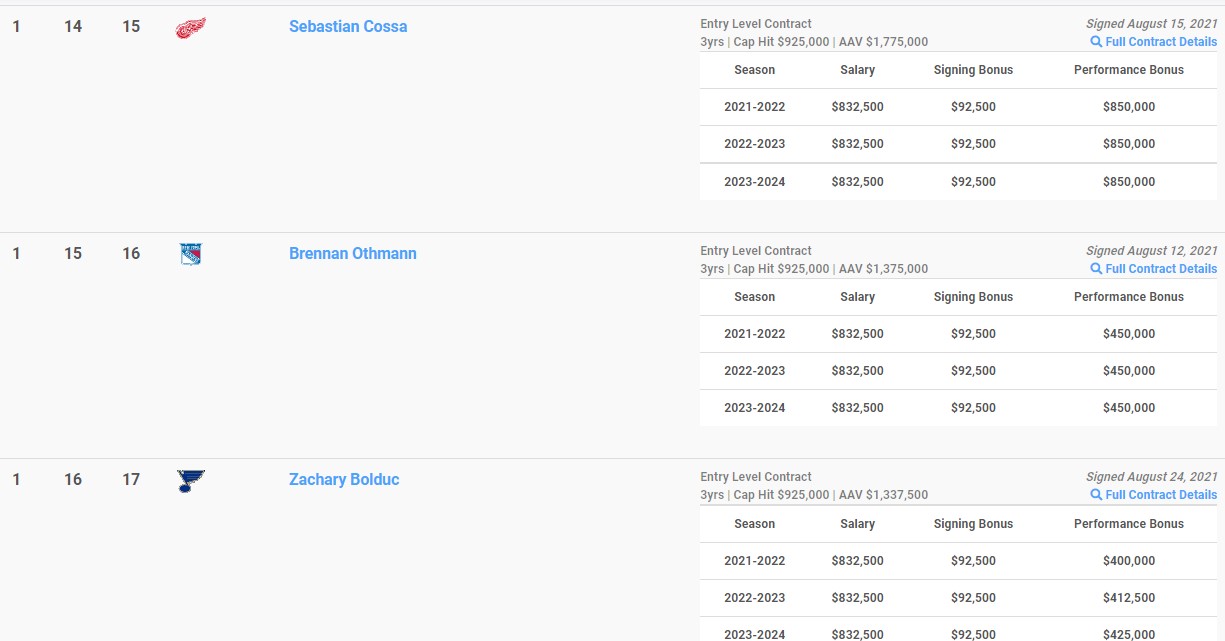Open Zachary Bolduc's player page
Screen dimensions: 1225x641
(x=344, y=480)
